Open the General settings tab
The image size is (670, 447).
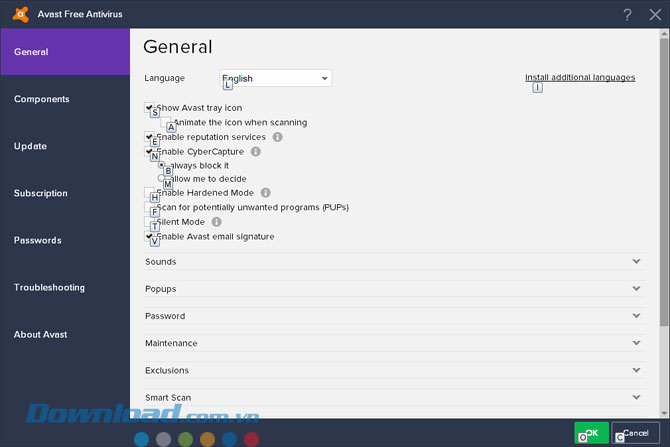coord(65,52)
